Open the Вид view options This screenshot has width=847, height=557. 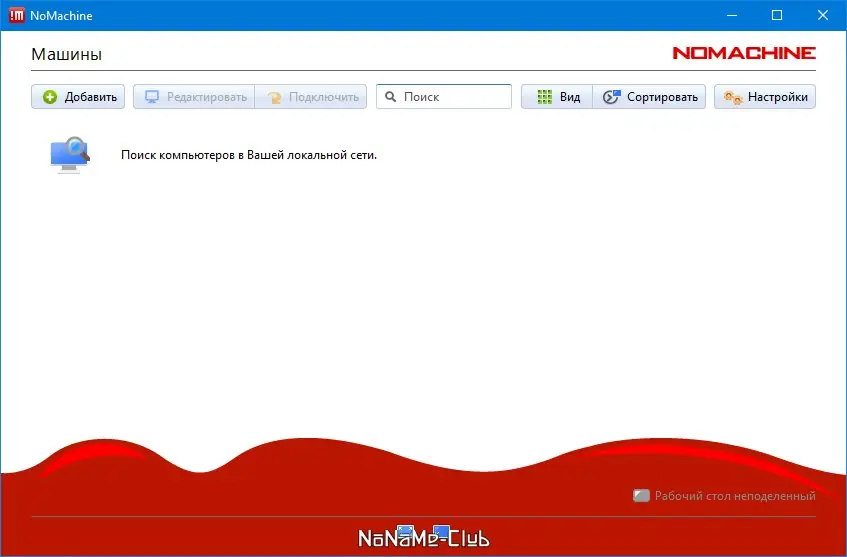(557, 97)
